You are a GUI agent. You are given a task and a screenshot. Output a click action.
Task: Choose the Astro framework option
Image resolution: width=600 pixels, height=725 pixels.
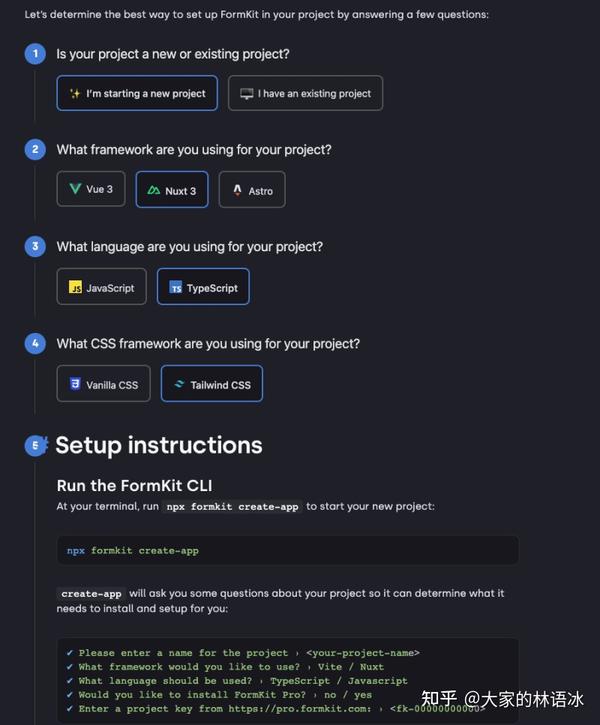(252, 190)
